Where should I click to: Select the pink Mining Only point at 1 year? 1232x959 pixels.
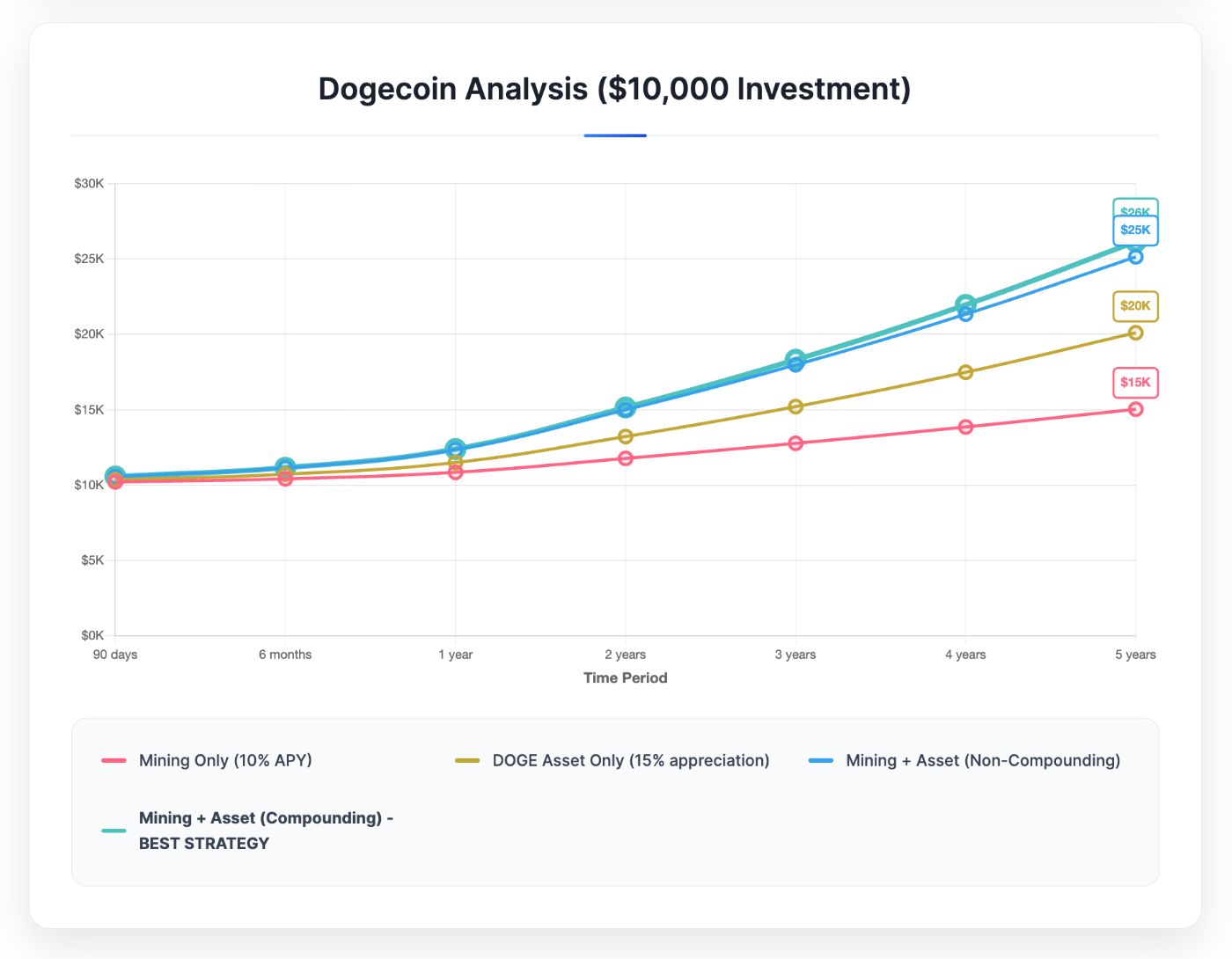coord(455,472)
